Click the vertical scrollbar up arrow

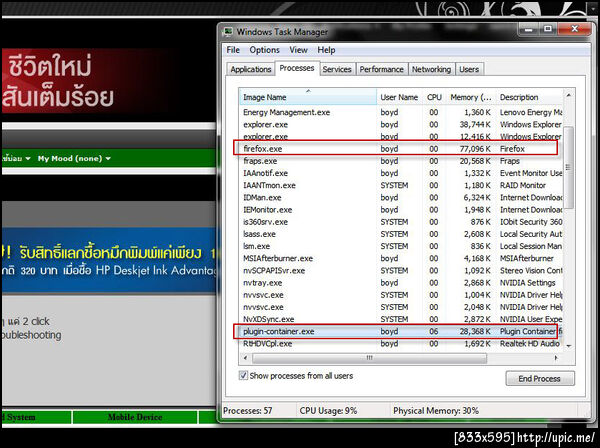click(568, 95)
